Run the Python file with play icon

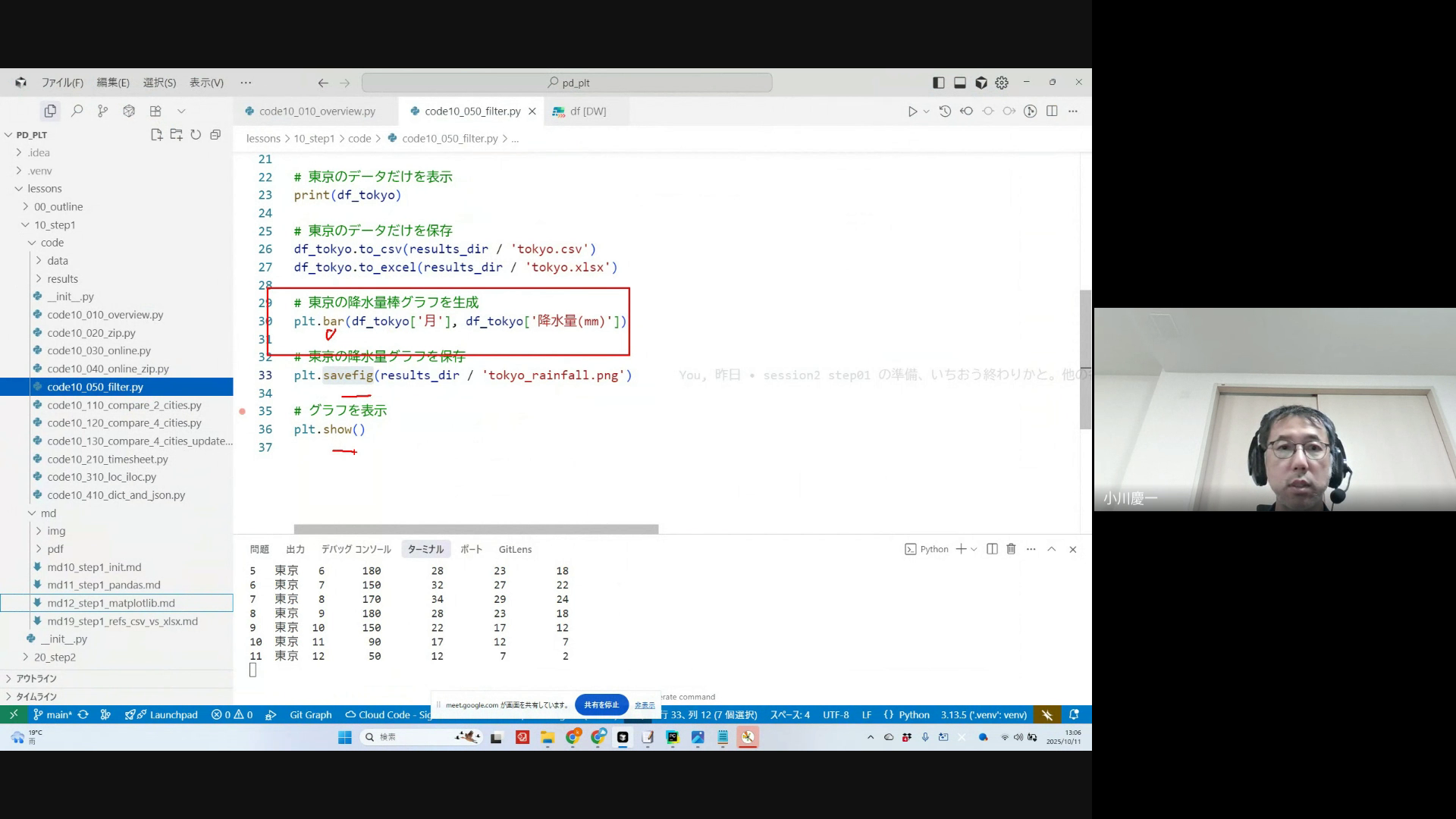tap(912, 111)
